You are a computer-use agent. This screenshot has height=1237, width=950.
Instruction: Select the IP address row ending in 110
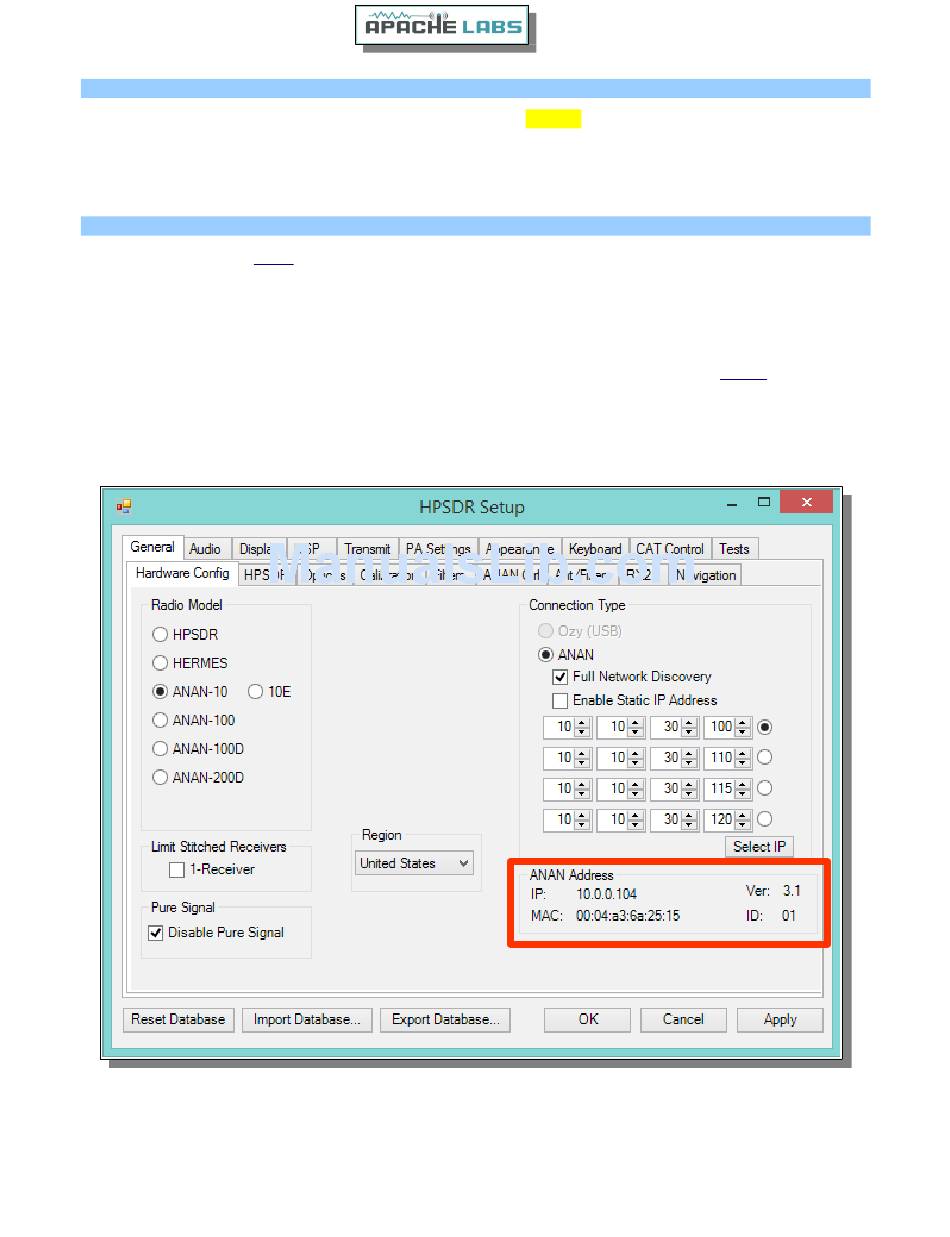point(765,757)
